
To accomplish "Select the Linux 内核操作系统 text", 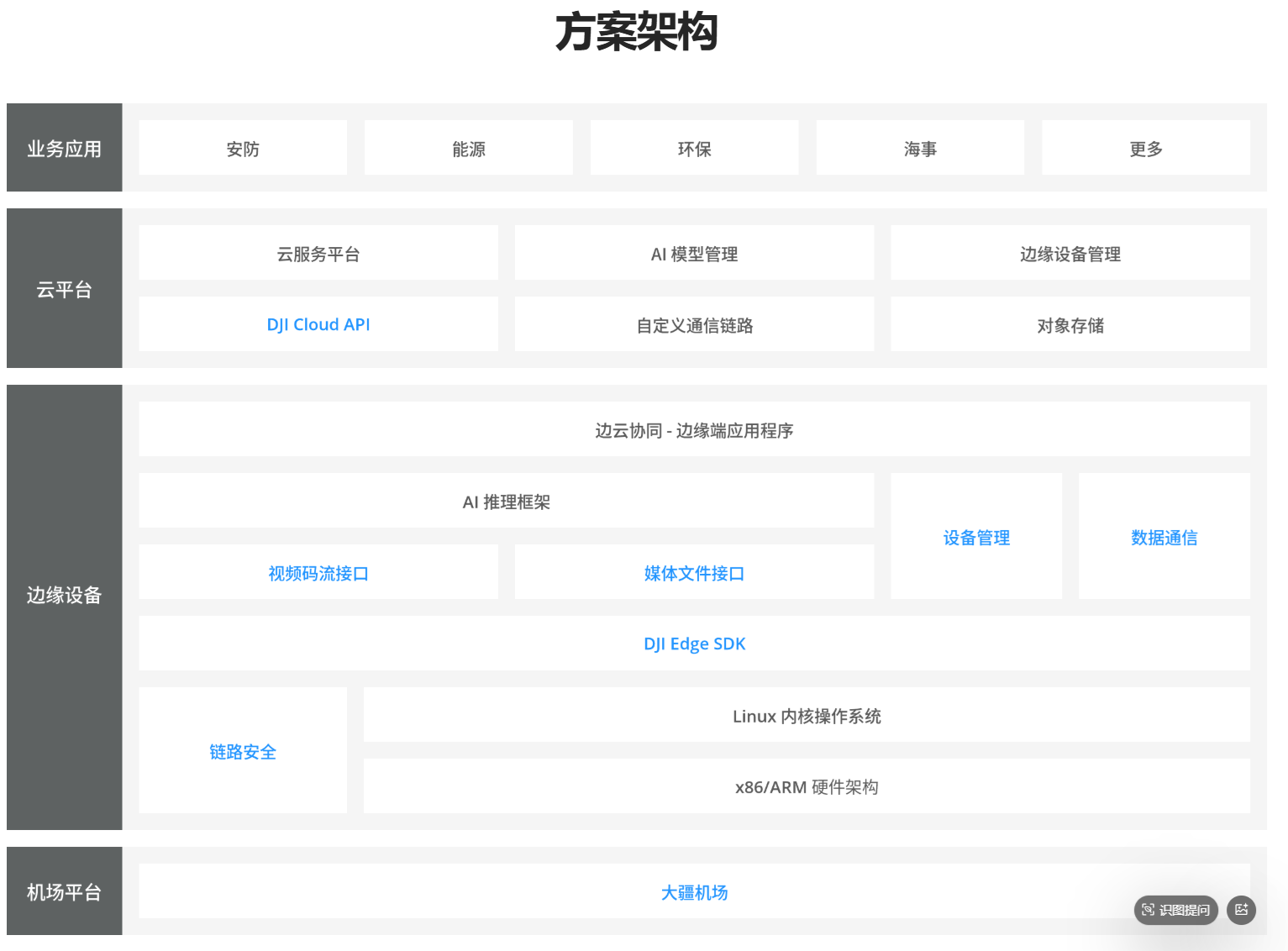I will [807, 716].
